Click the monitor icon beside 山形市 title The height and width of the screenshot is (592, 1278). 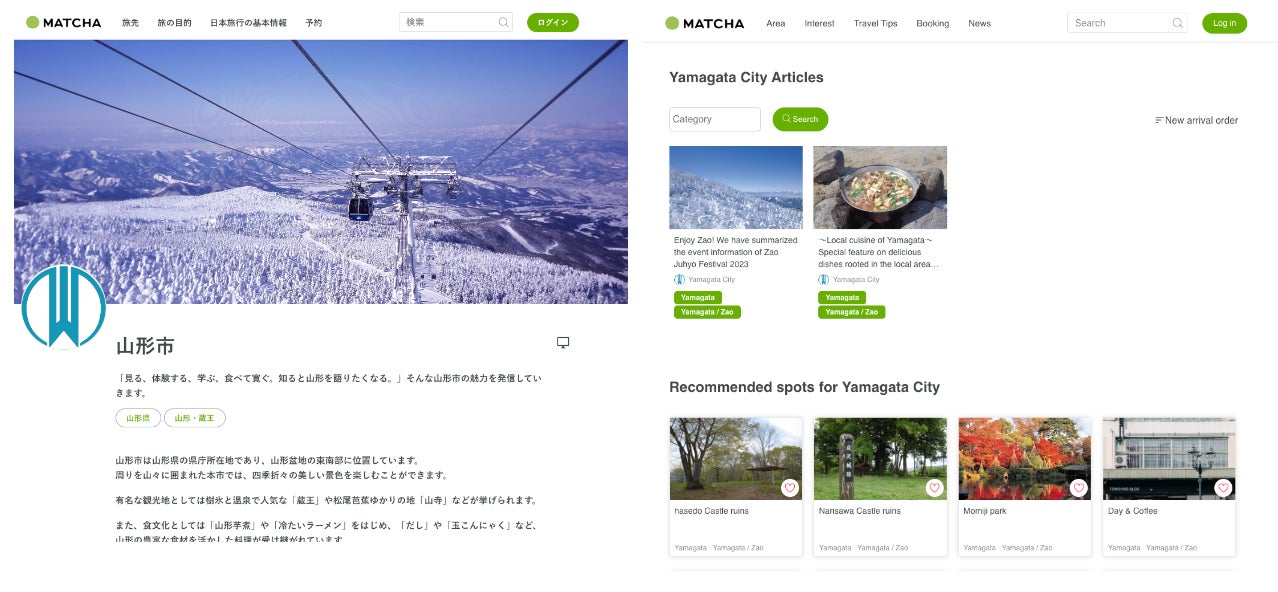[x=563, y=342]
